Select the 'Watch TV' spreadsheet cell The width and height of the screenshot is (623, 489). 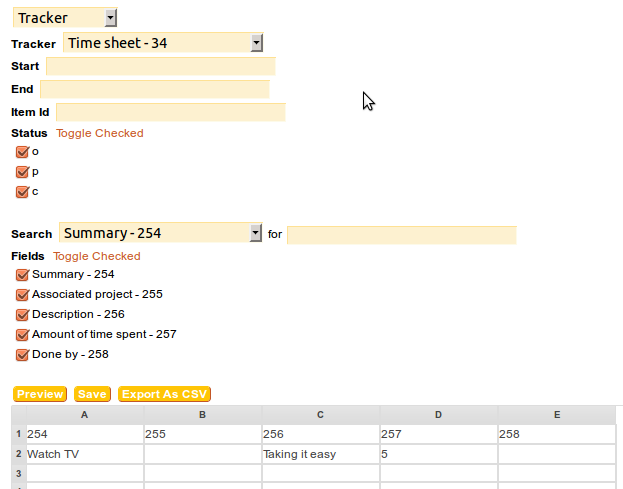[85, 454]
